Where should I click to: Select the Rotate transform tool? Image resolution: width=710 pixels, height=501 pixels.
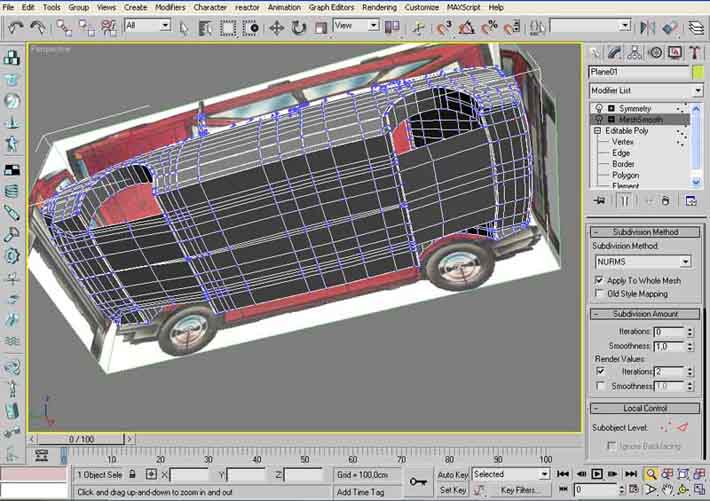298,27
